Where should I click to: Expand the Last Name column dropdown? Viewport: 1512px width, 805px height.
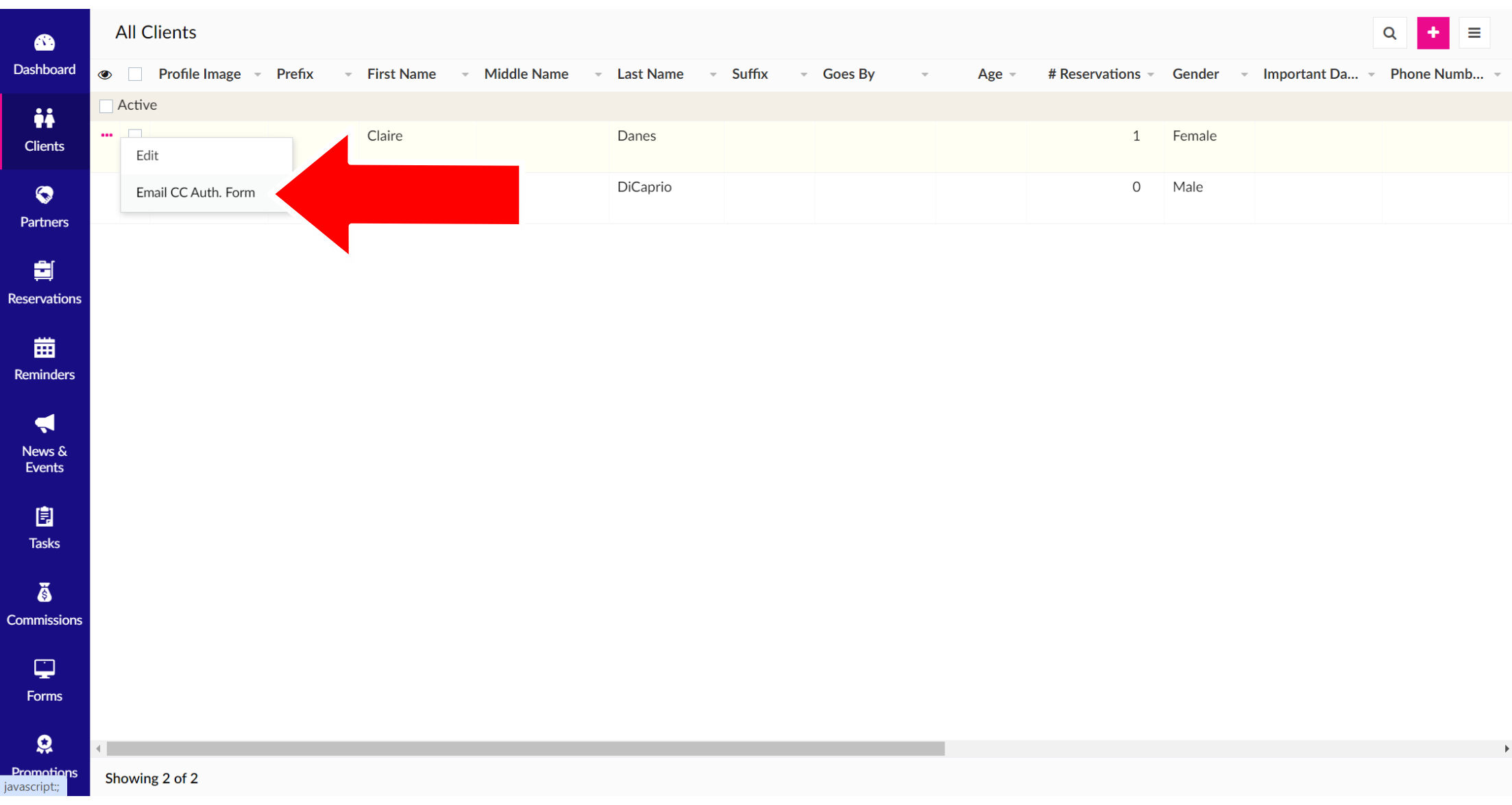click(x=713, y=75)
